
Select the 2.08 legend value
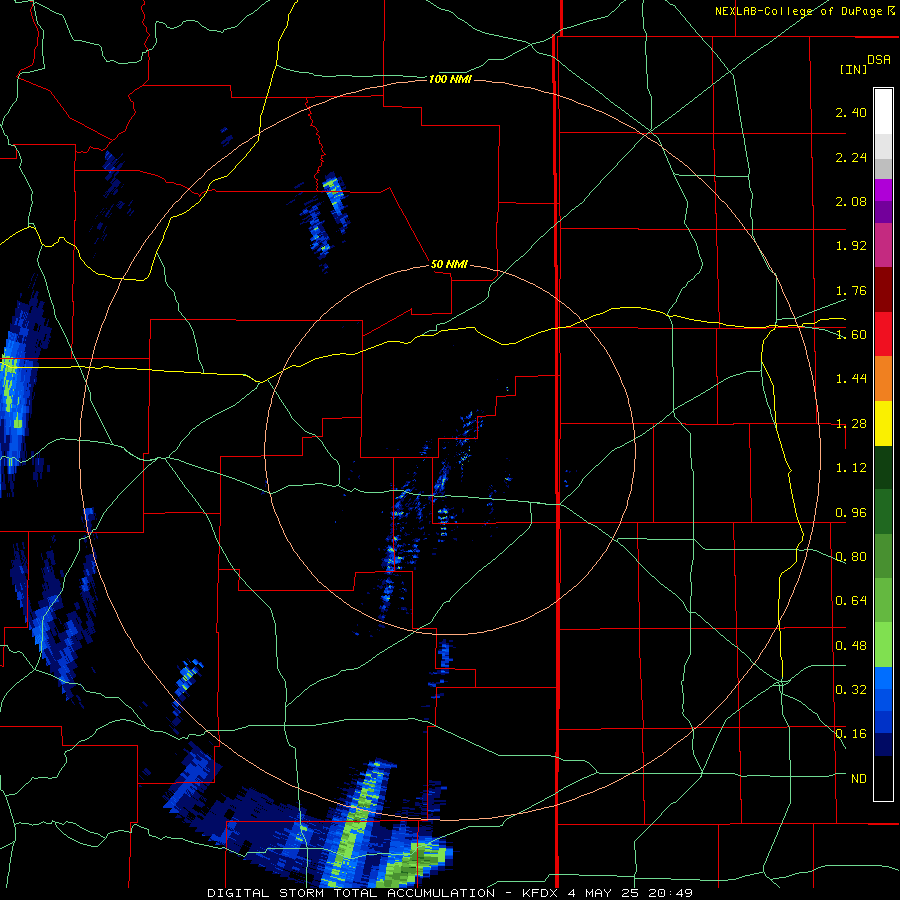[851, 201]
